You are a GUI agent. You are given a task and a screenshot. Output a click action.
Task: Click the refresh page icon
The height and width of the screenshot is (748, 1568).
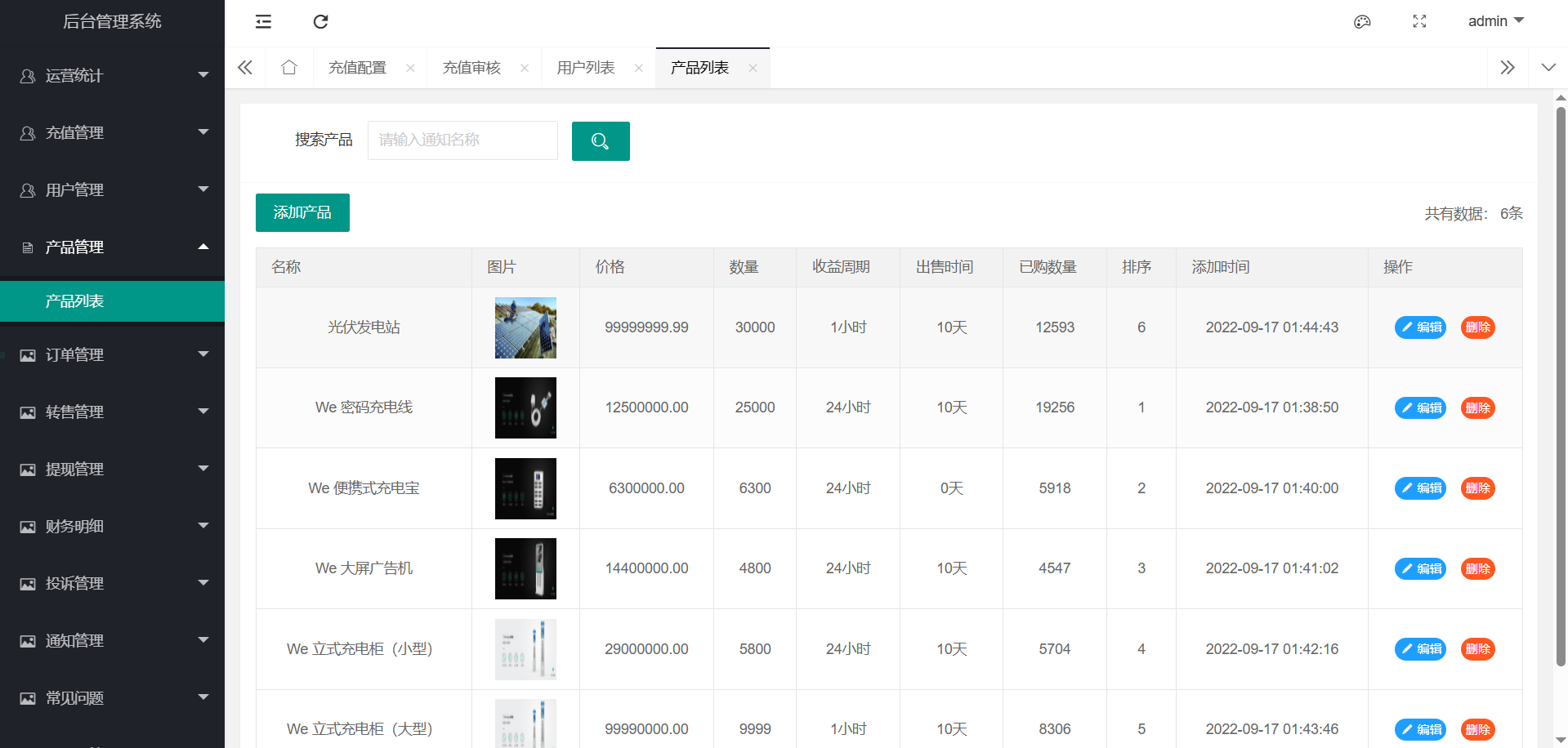pos(320,22)
